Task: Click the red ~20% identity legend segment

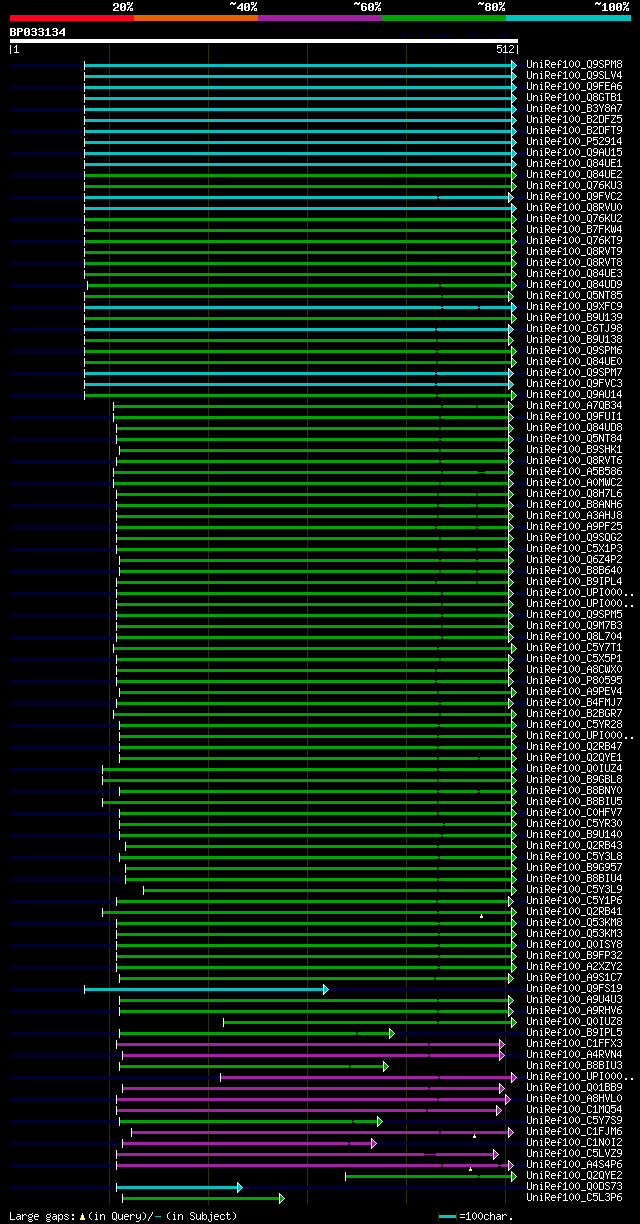Action: pyautogui.click(x=72, y=18)
